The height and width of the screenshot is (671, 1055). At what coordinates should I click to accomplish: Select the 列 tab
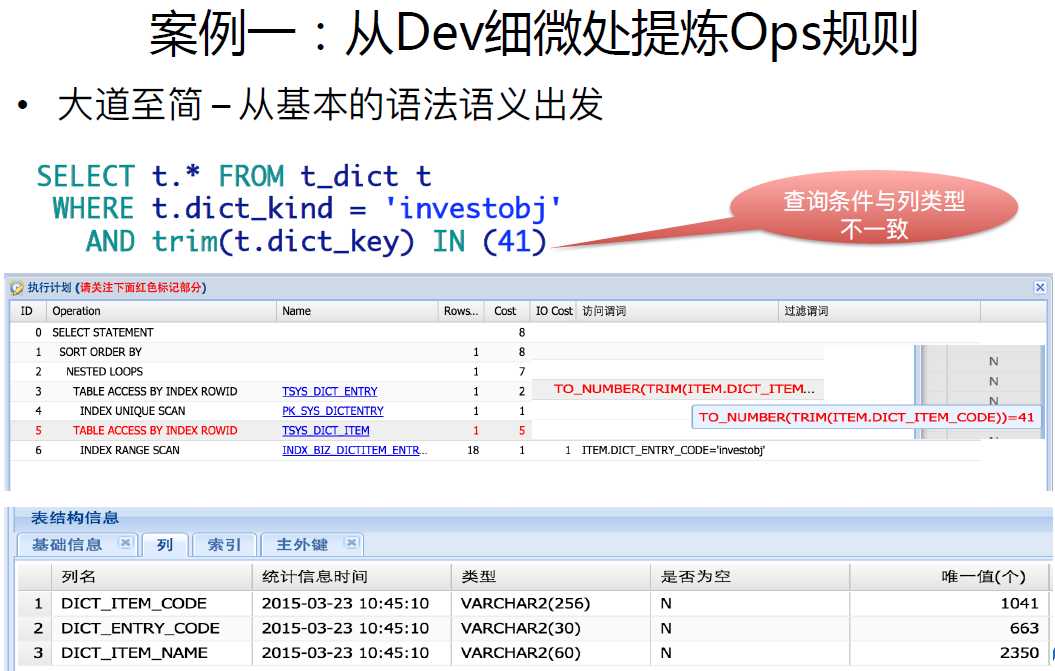[x=165, y=544]
